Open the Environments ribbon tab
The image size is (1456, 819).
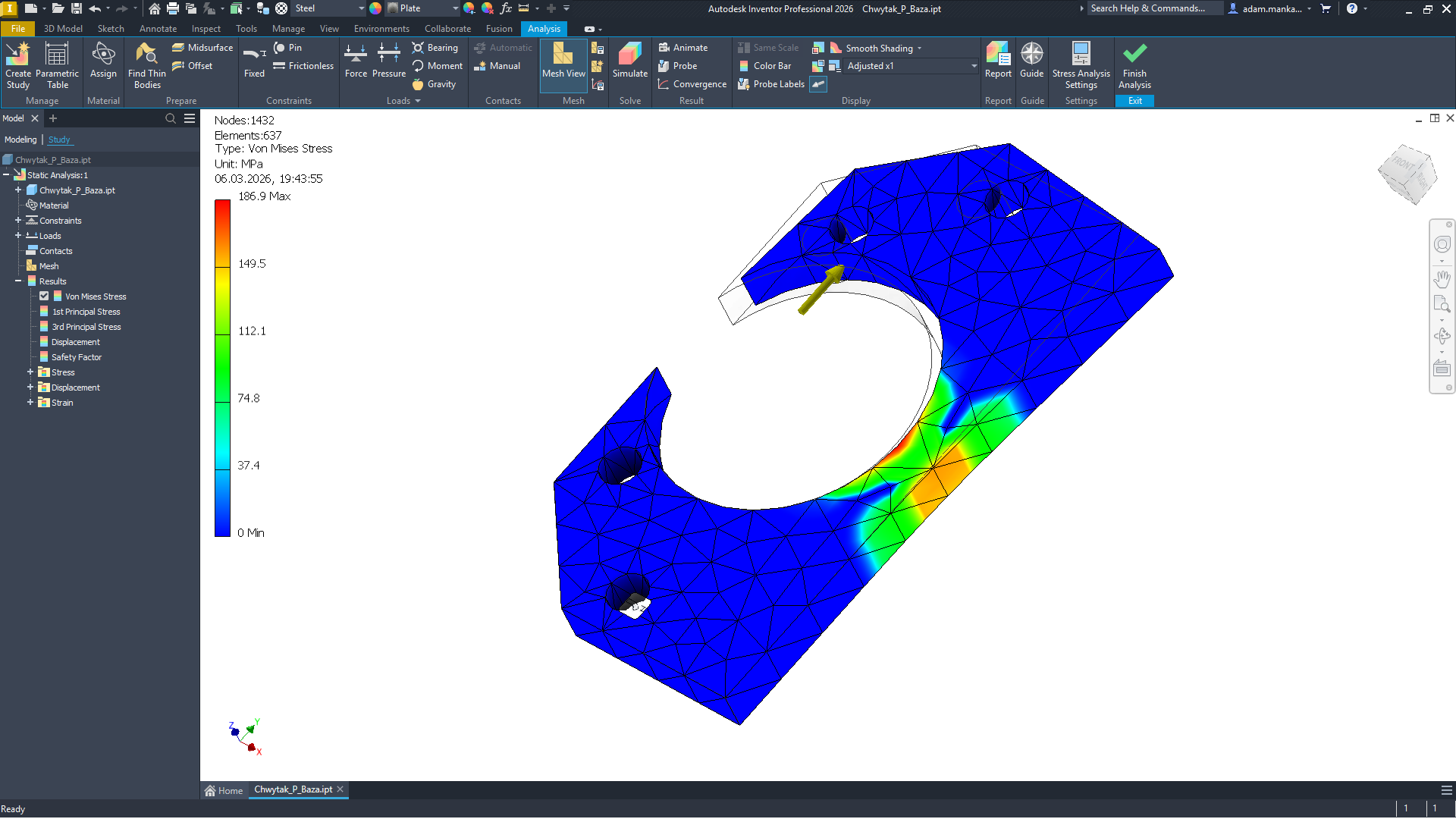tap(381, 29)
